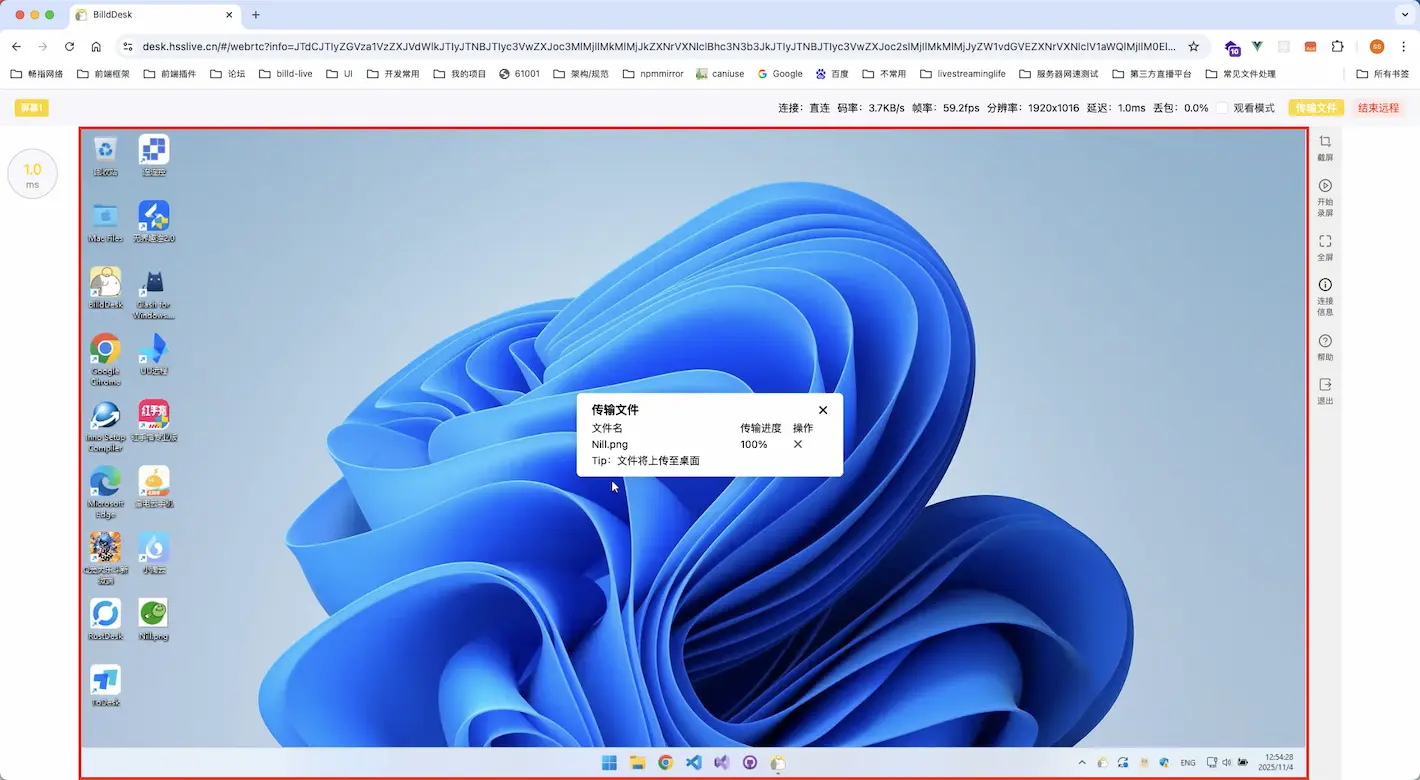The height and width of the screenshot is (780, 1420).
Task: Open the 帮助 help icon
Action: tap(1325, 342)
